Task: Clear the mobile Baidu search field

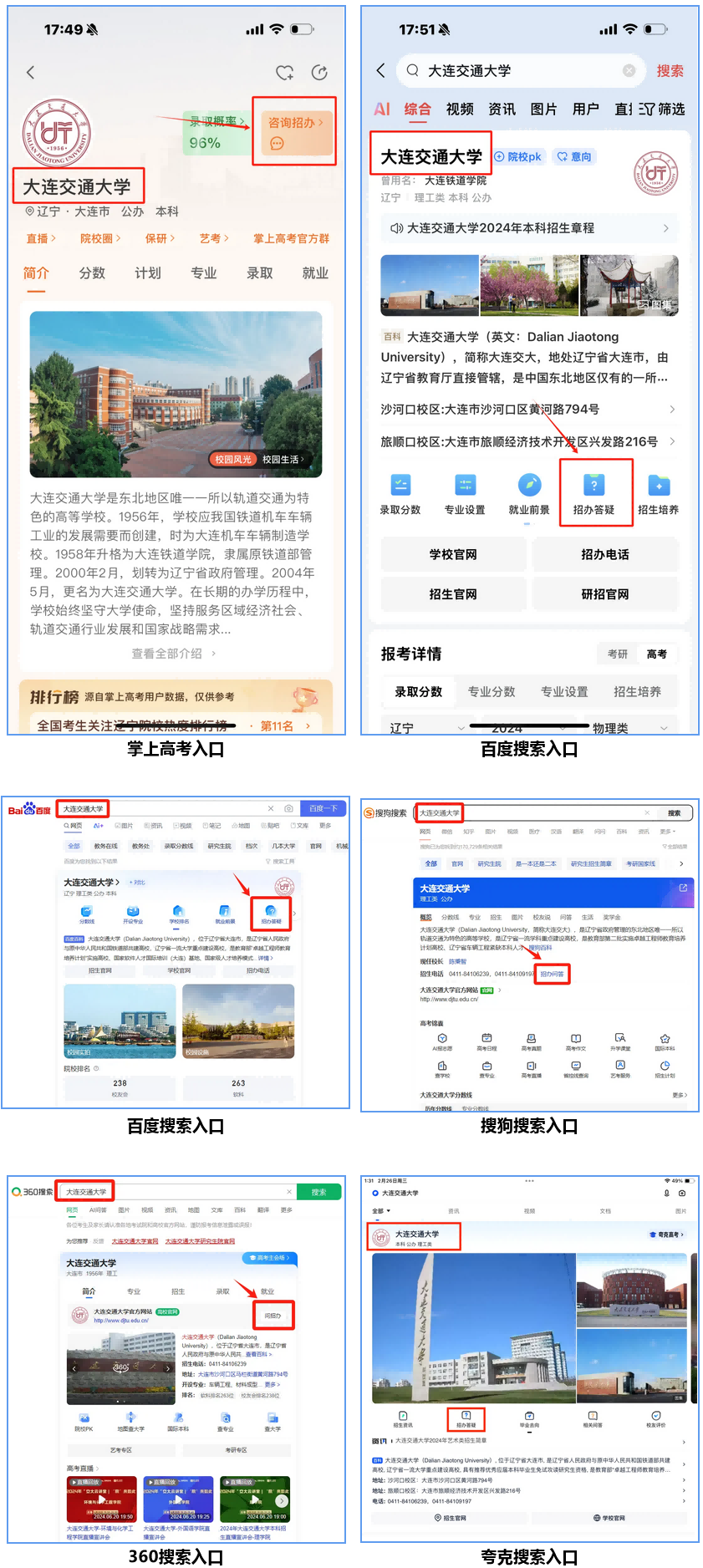Action: point(629,71)
